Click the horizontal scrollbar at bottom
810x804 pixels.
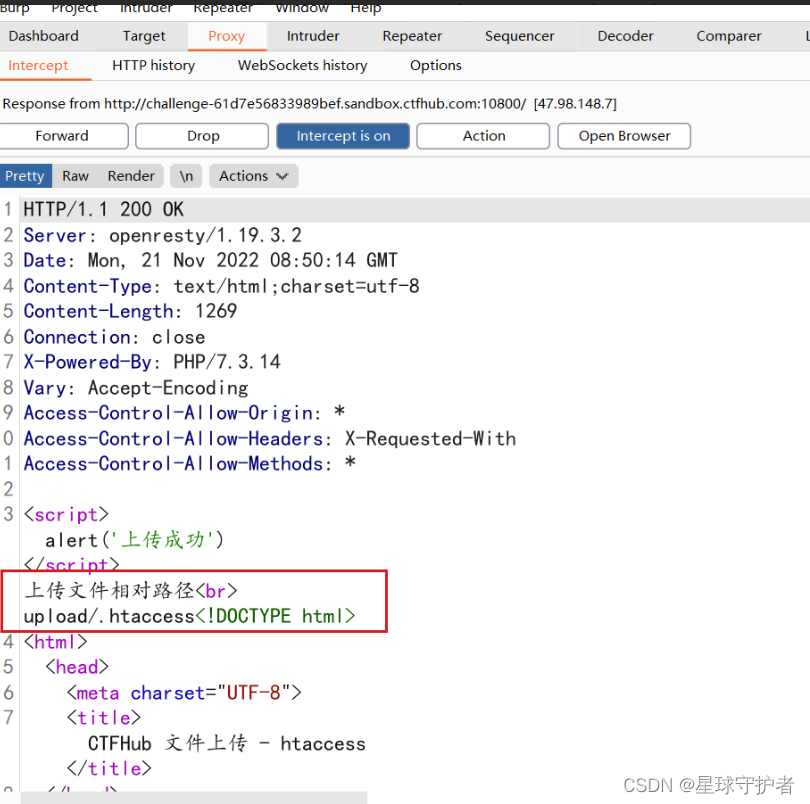194,797
